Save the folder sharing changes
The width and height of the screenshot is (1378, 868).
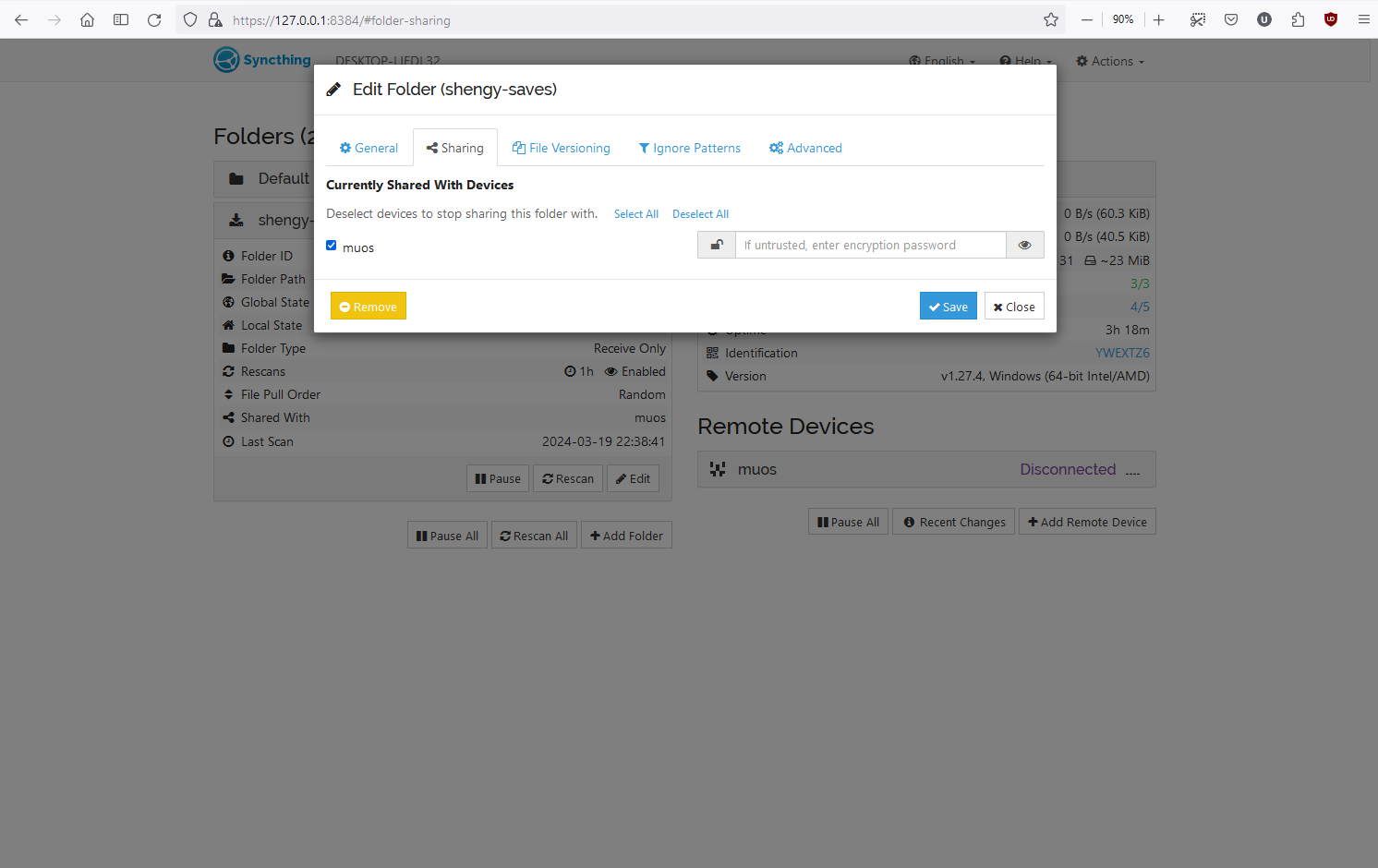(949, 307)
